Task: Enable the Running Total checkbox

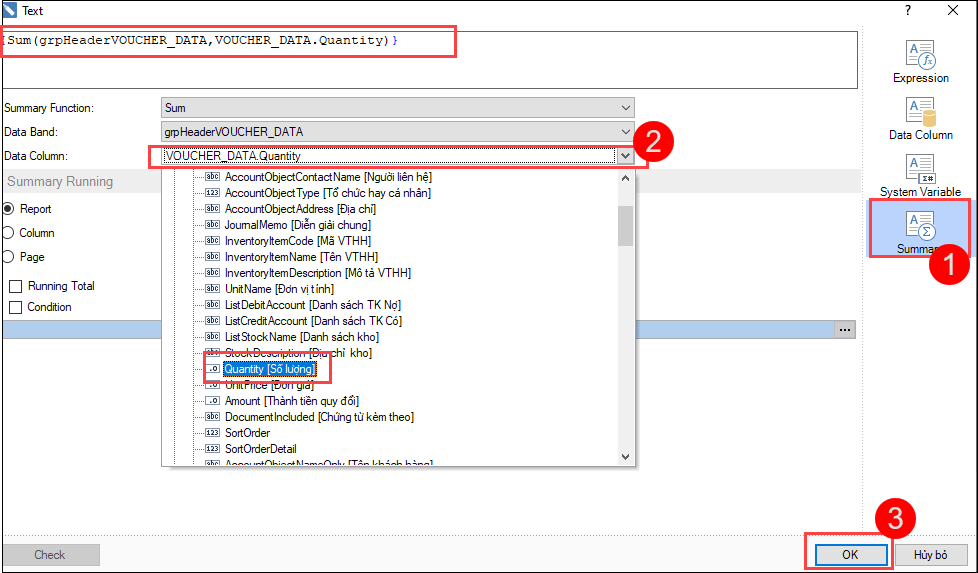Action: (x=15, y=286)
